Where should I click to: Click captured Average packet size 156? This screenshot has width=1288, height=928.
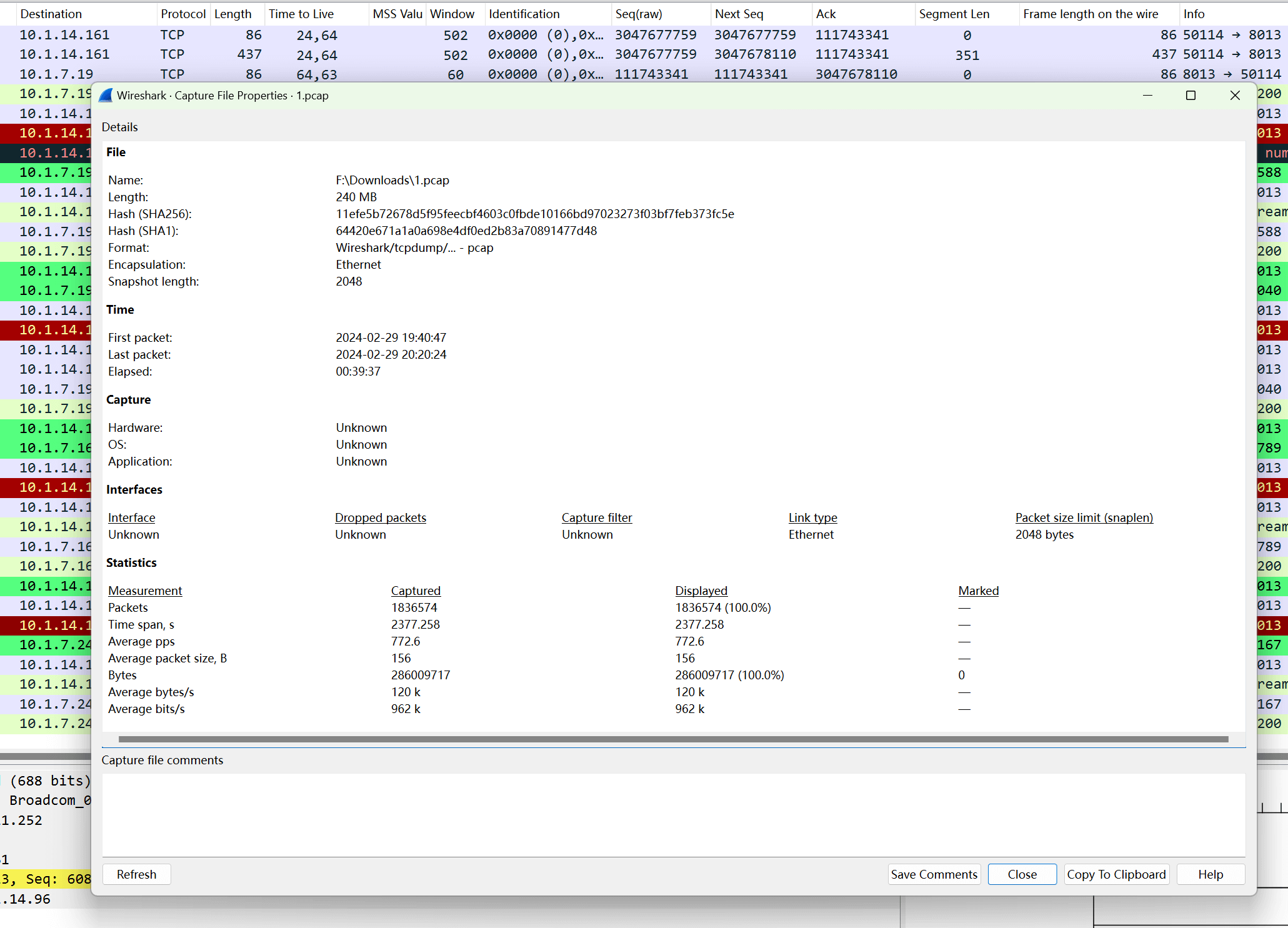(x=401, y=658)
